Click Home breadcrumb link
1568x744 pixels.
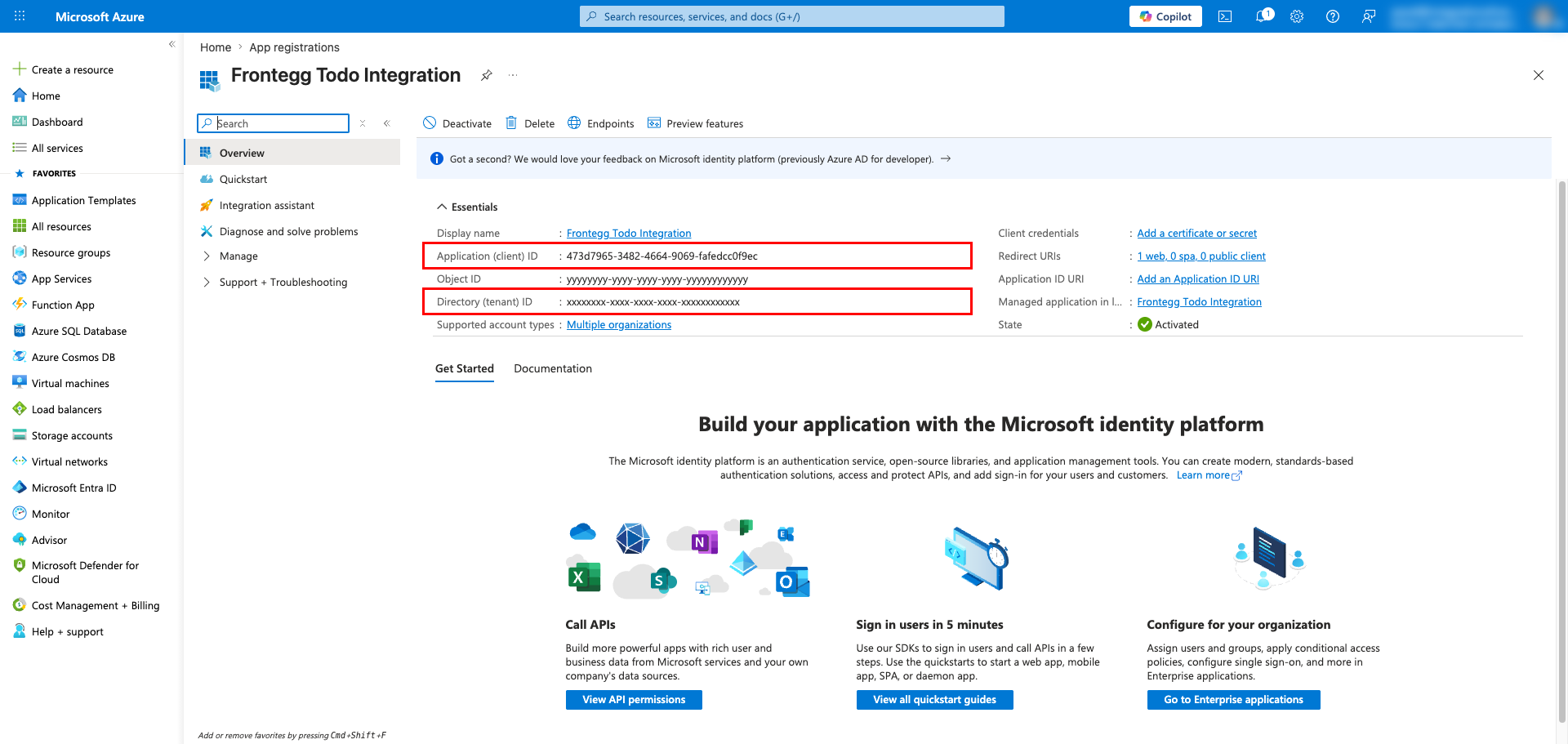(216, 47)
